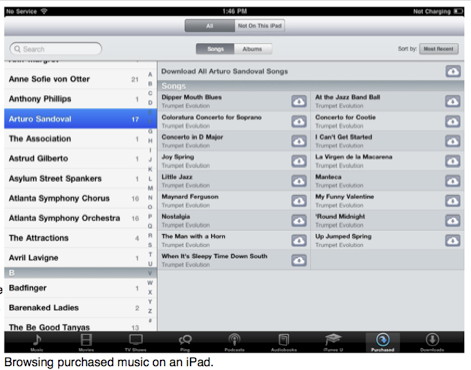Tap the battery status icon
471x370 pixels.
click(459, 11)
